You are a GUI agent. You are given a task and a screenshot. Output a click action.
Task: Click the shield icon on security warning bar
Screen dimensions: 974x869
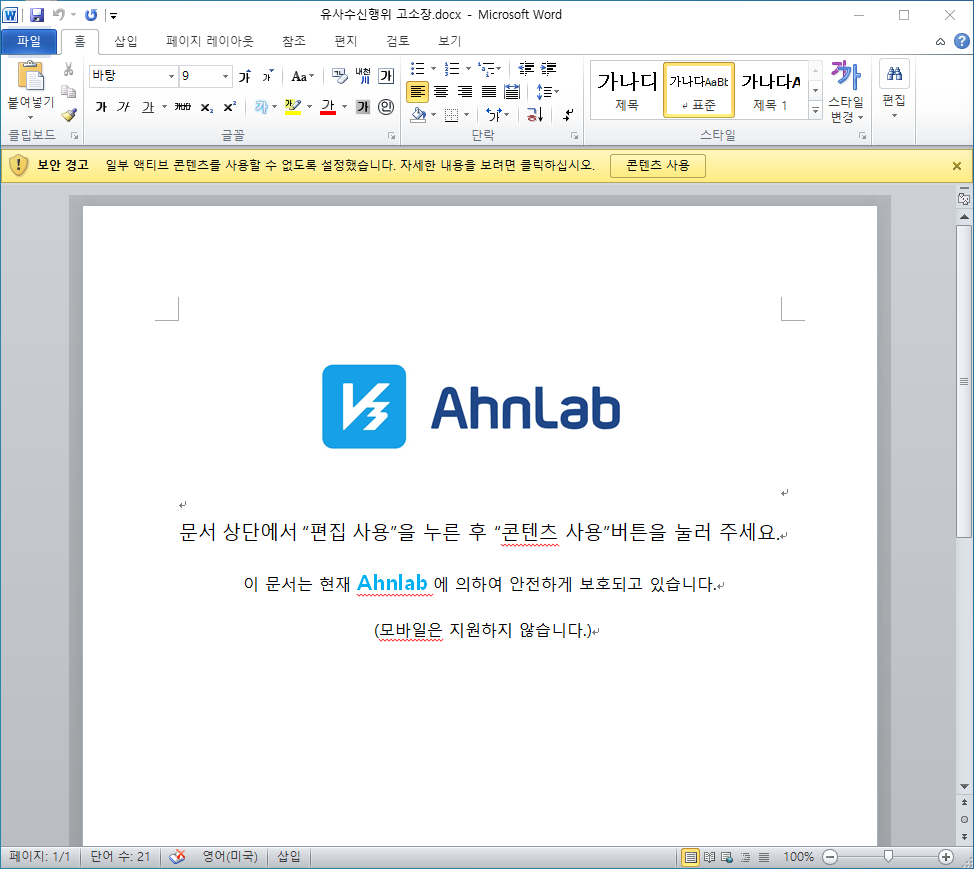click(19, 165)
